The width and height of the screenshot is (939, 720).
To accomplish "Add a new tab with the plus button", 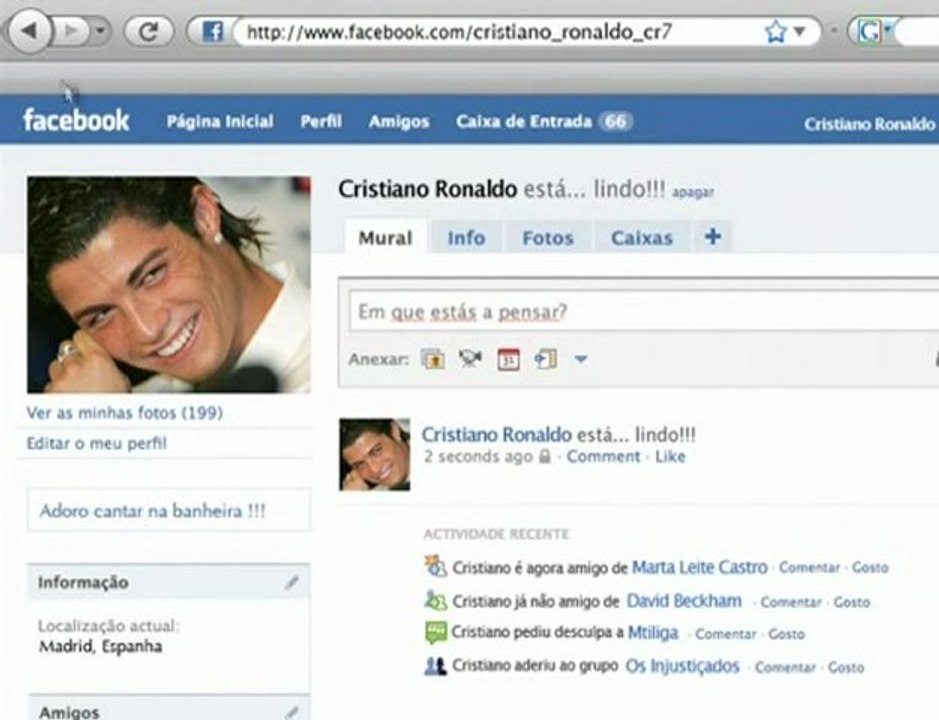I will [712, 237].
